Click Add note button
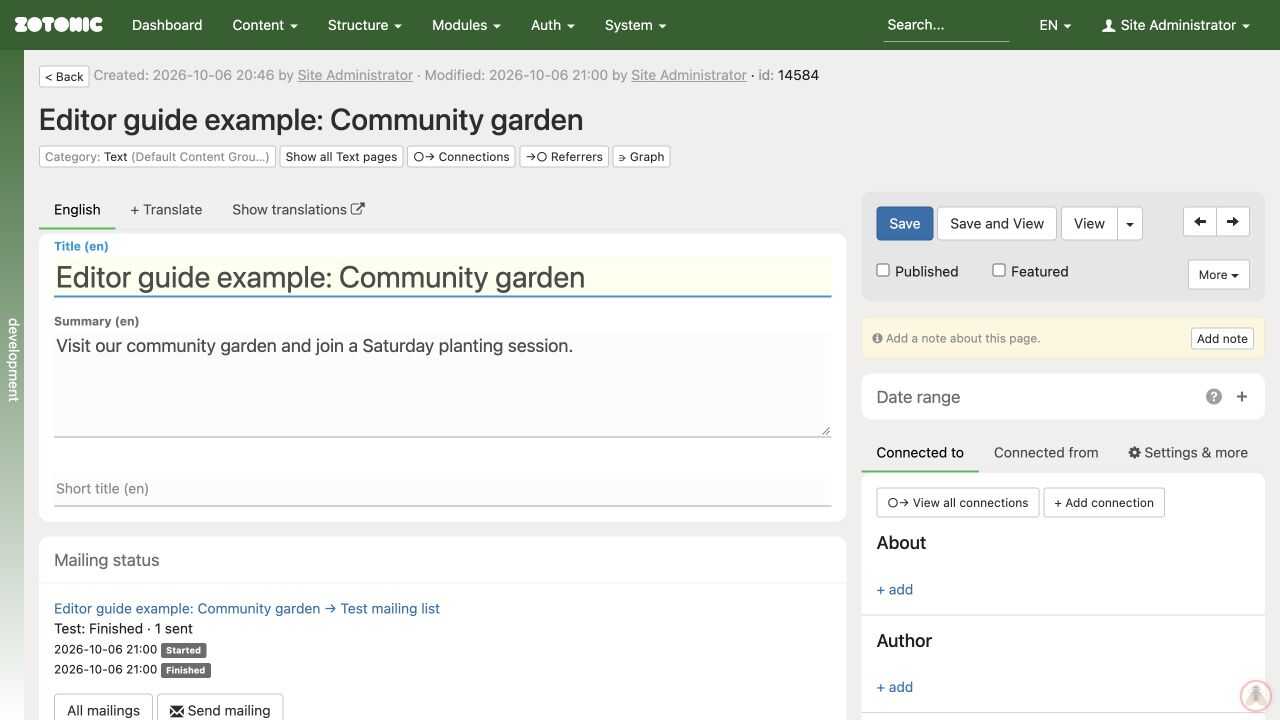1280x720 pixels. click(x=1222, y=339)
